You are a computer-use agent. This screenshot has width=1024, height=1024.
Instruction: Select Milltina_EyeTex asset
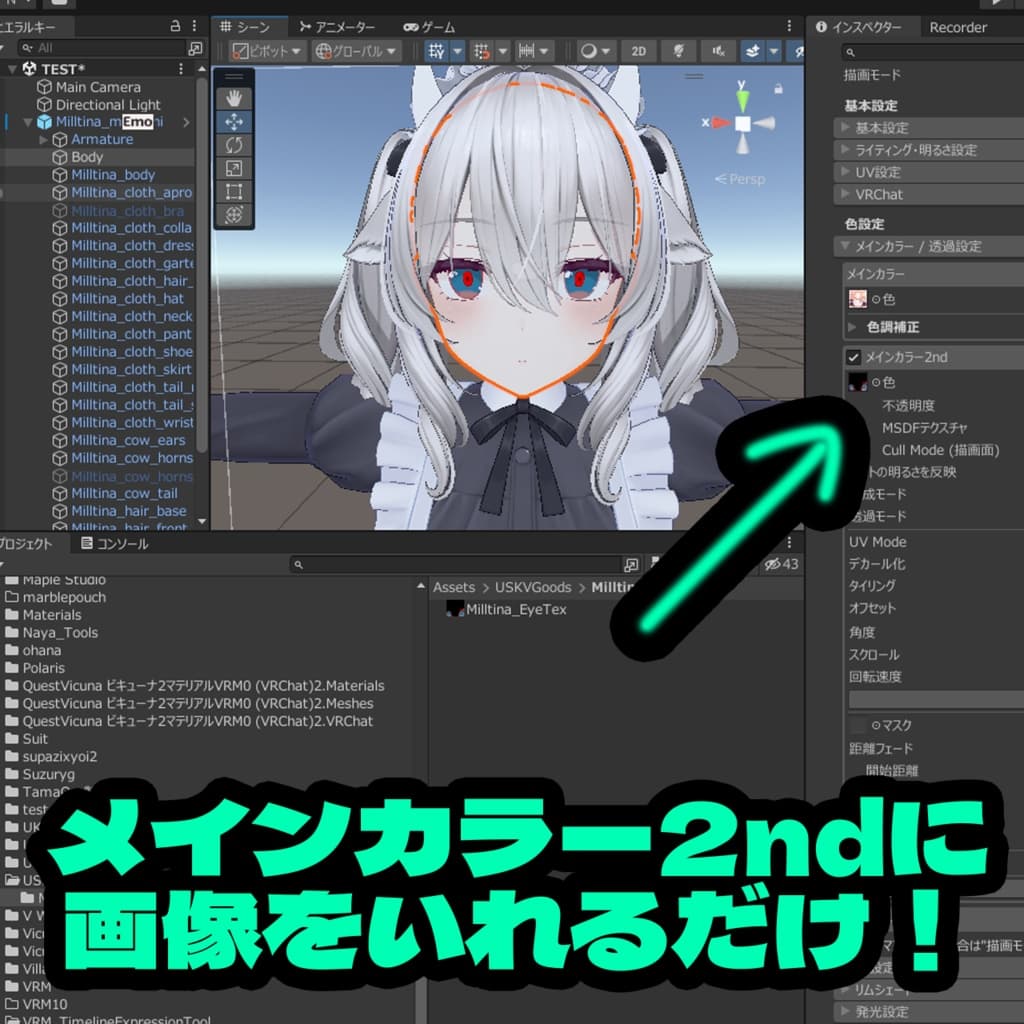pos(507,609)
